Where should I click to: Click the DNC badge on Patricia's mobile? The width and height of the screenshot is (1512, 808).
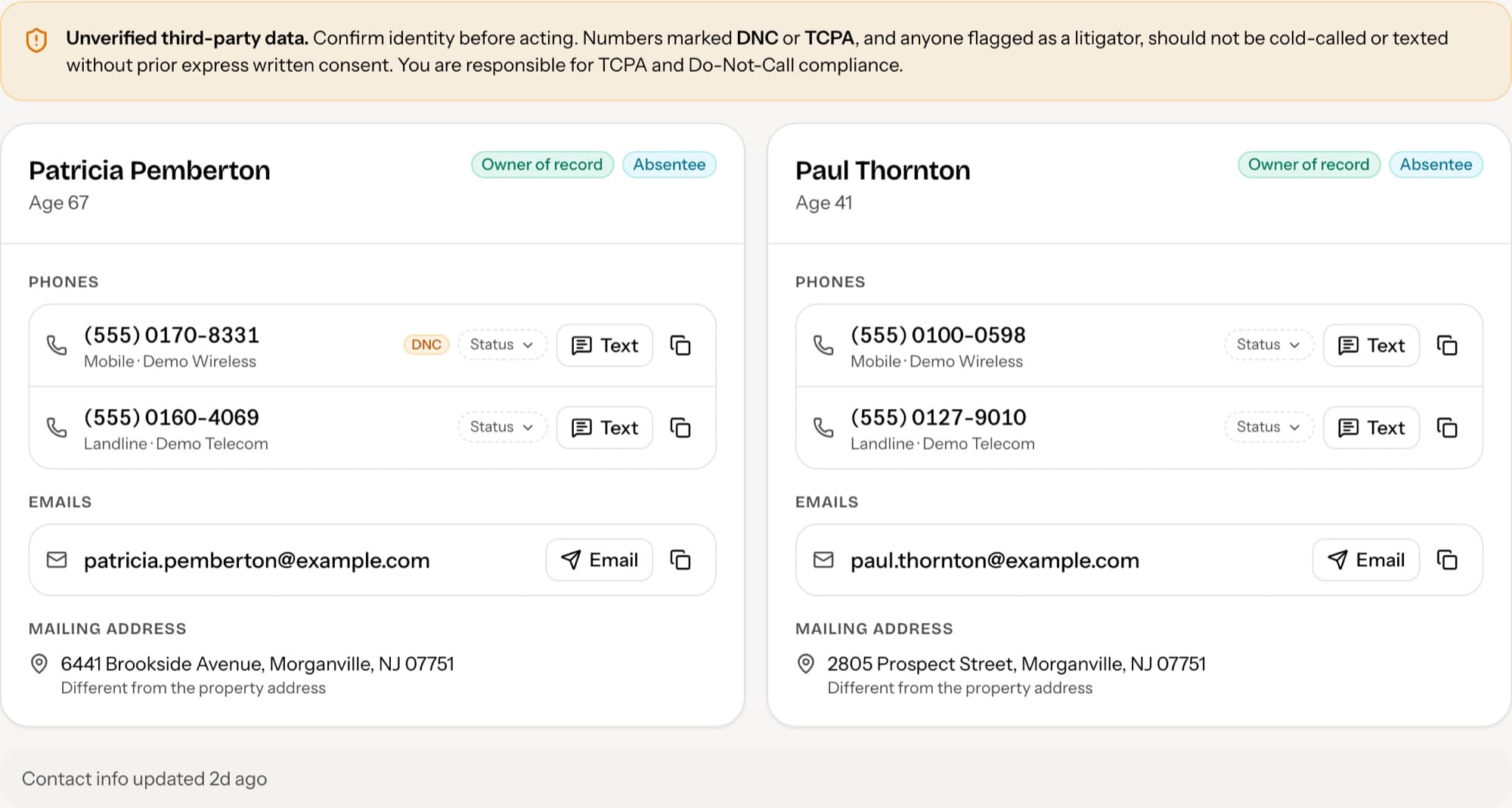(426, 345)
